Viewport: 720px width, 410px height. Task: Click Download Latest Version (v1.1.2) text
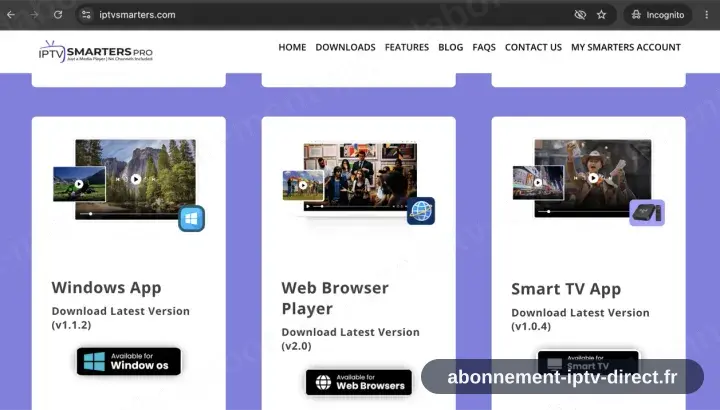click(x=120, y=318)
